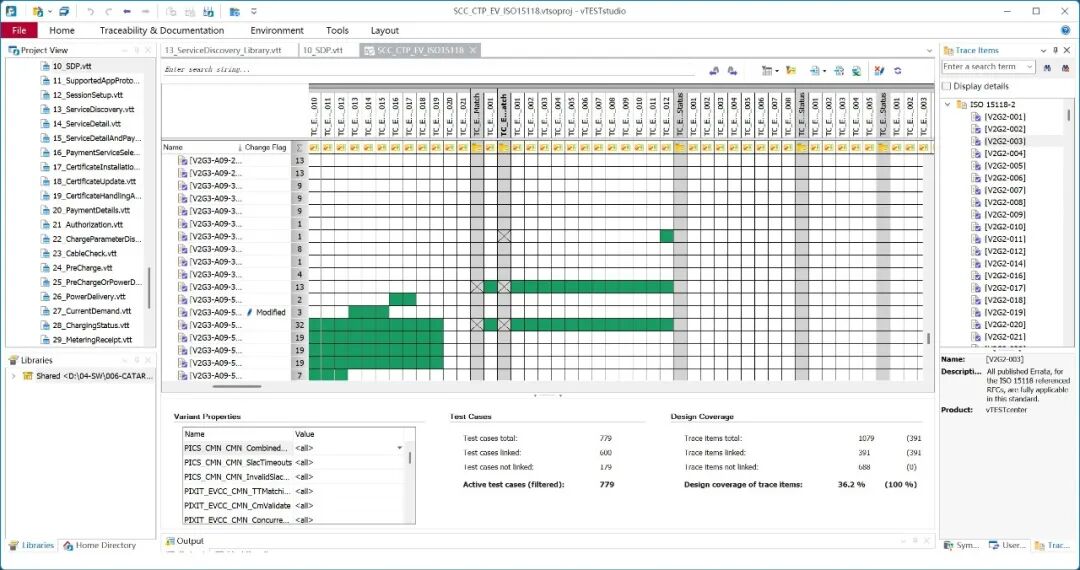Viewport: 1080px width, 570px height.
Task: Open the Trace Items search term dropdown
Action: point(1029,67)
